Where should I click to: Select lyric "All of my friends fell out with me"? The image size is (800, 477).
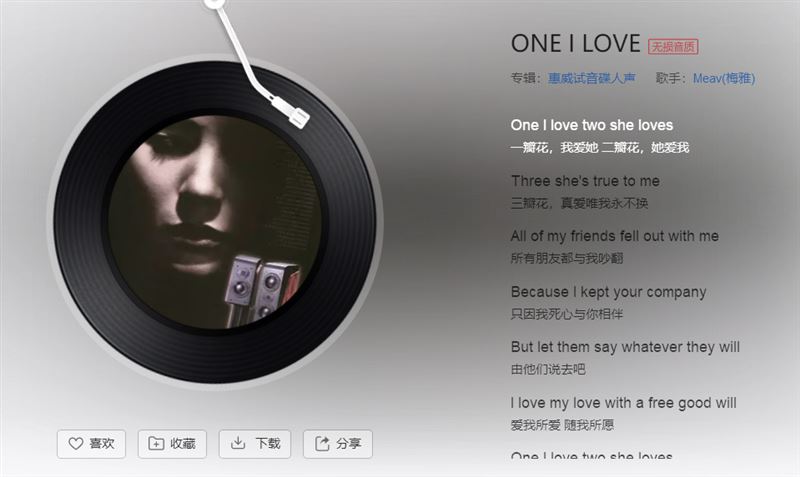click(x=614, y=236)
